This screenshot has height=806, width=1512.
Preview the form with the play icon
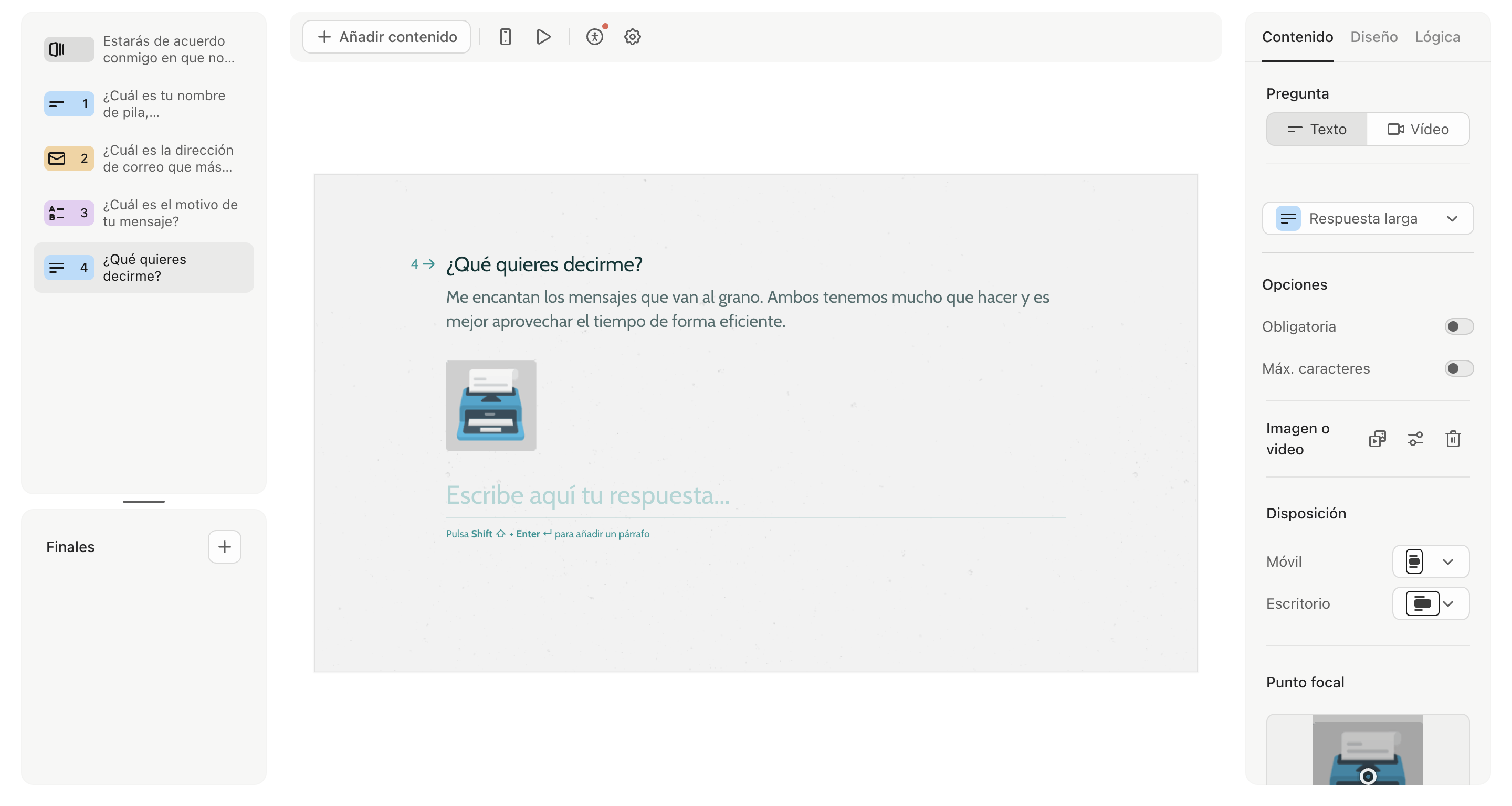point(543,36)
